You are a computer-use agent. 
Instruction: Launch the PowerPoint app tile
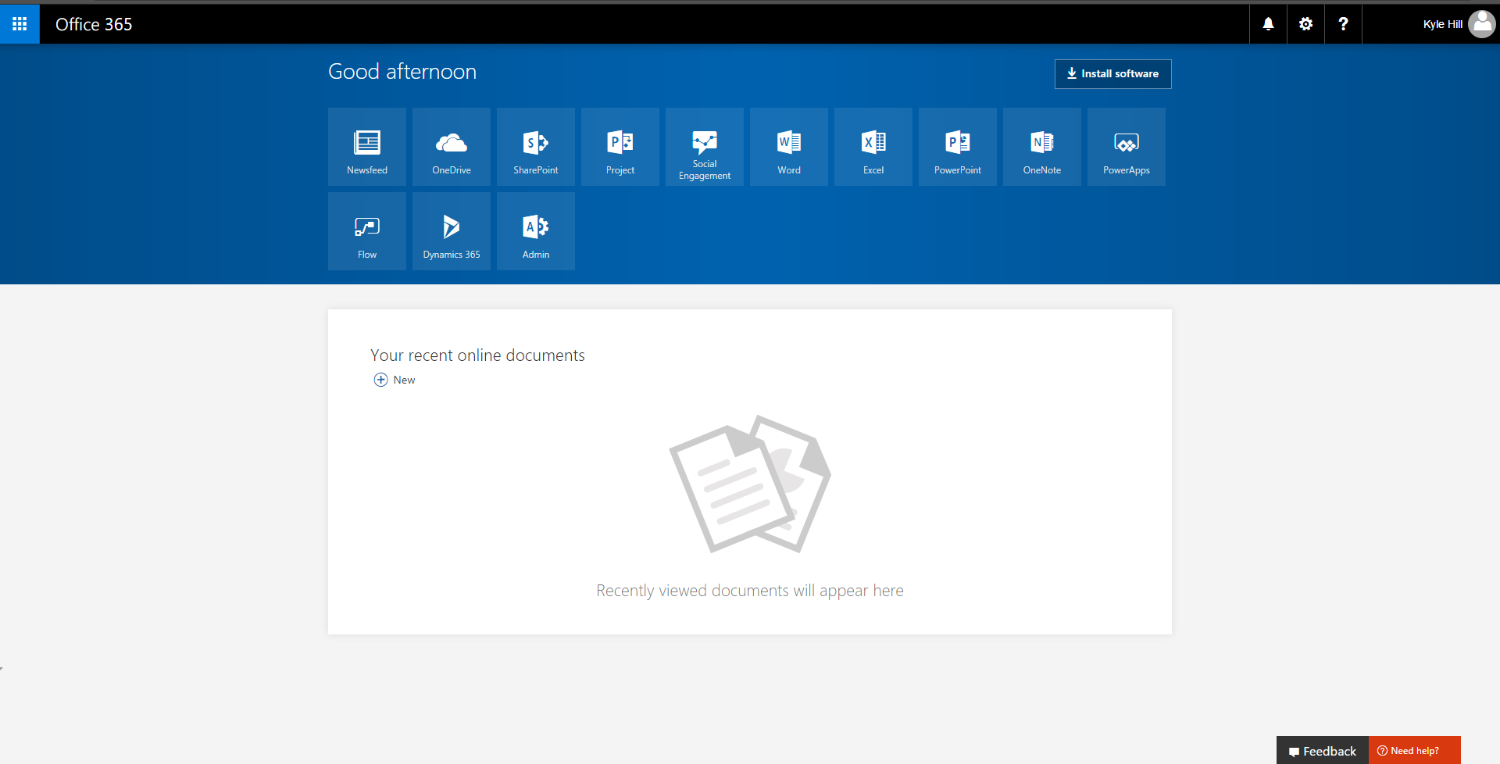point(958,147)
